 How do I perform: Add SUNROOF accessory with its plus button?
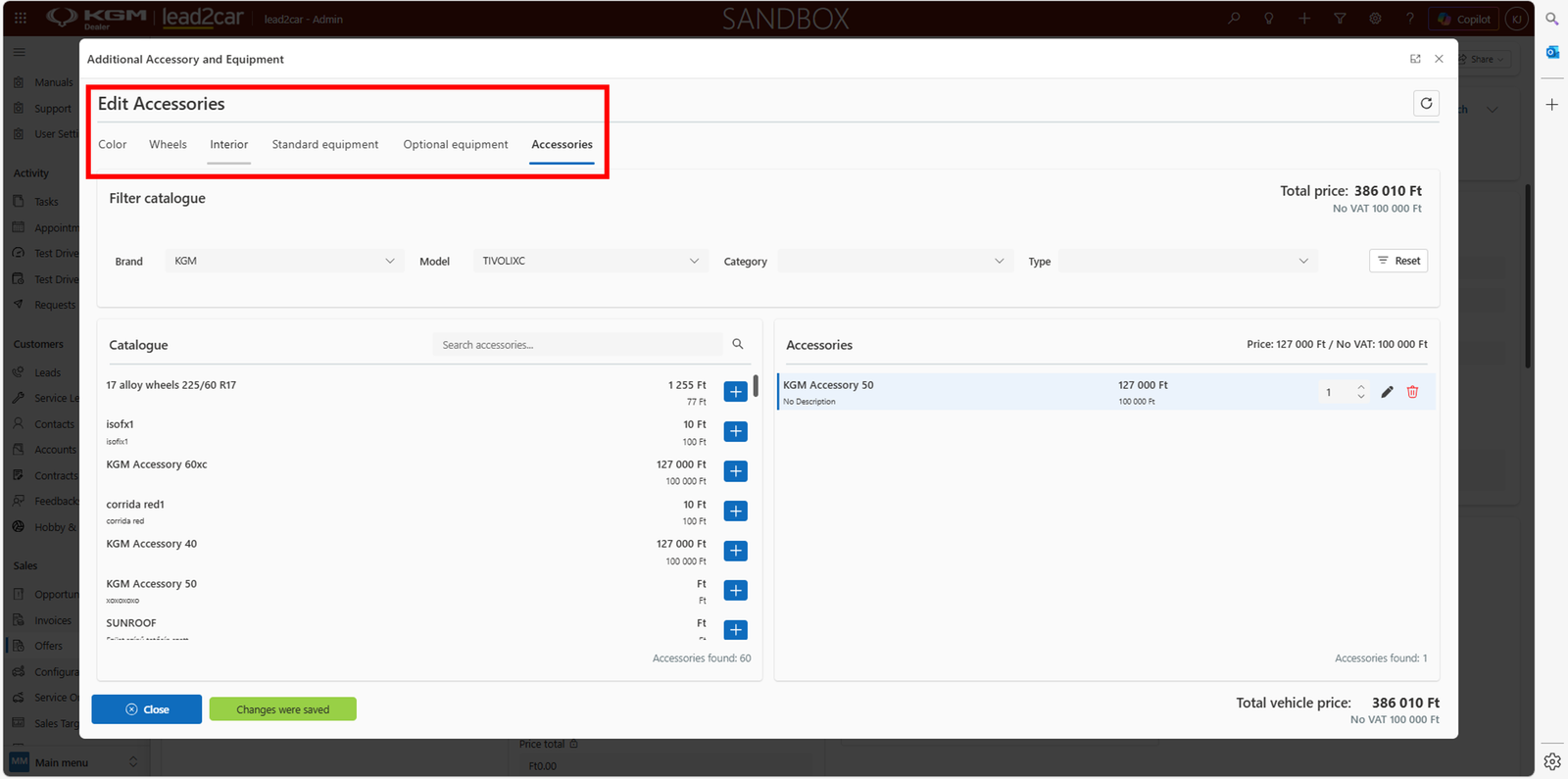[735, 630]
